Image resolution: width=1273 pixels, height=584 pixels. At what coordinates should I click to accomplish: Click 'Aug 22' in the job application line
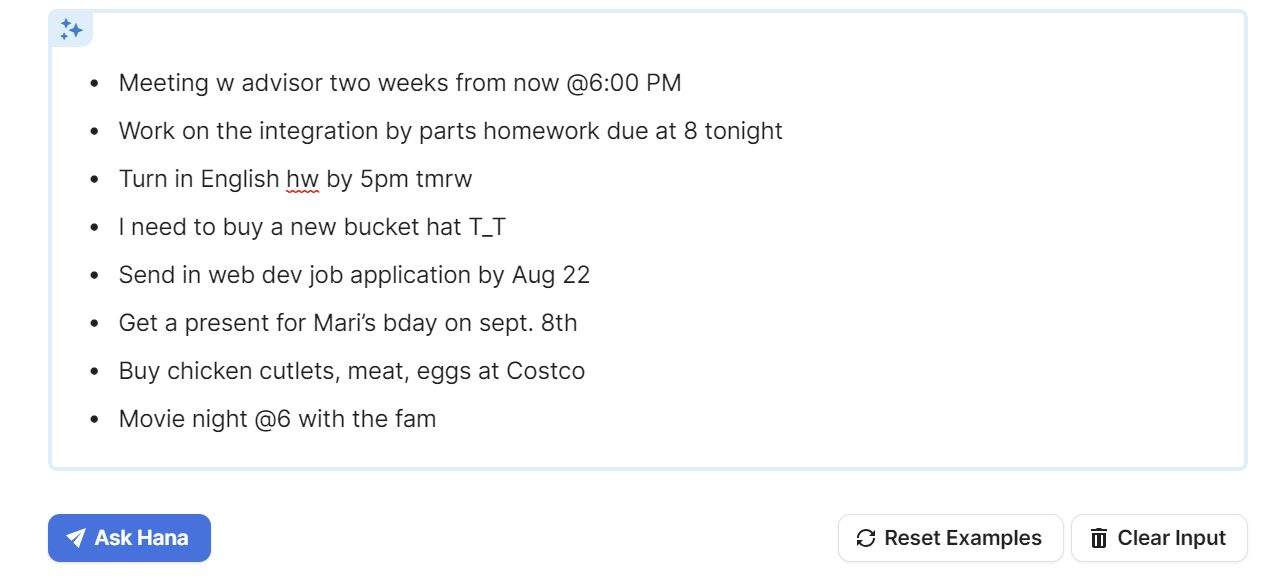click(551, 275)
